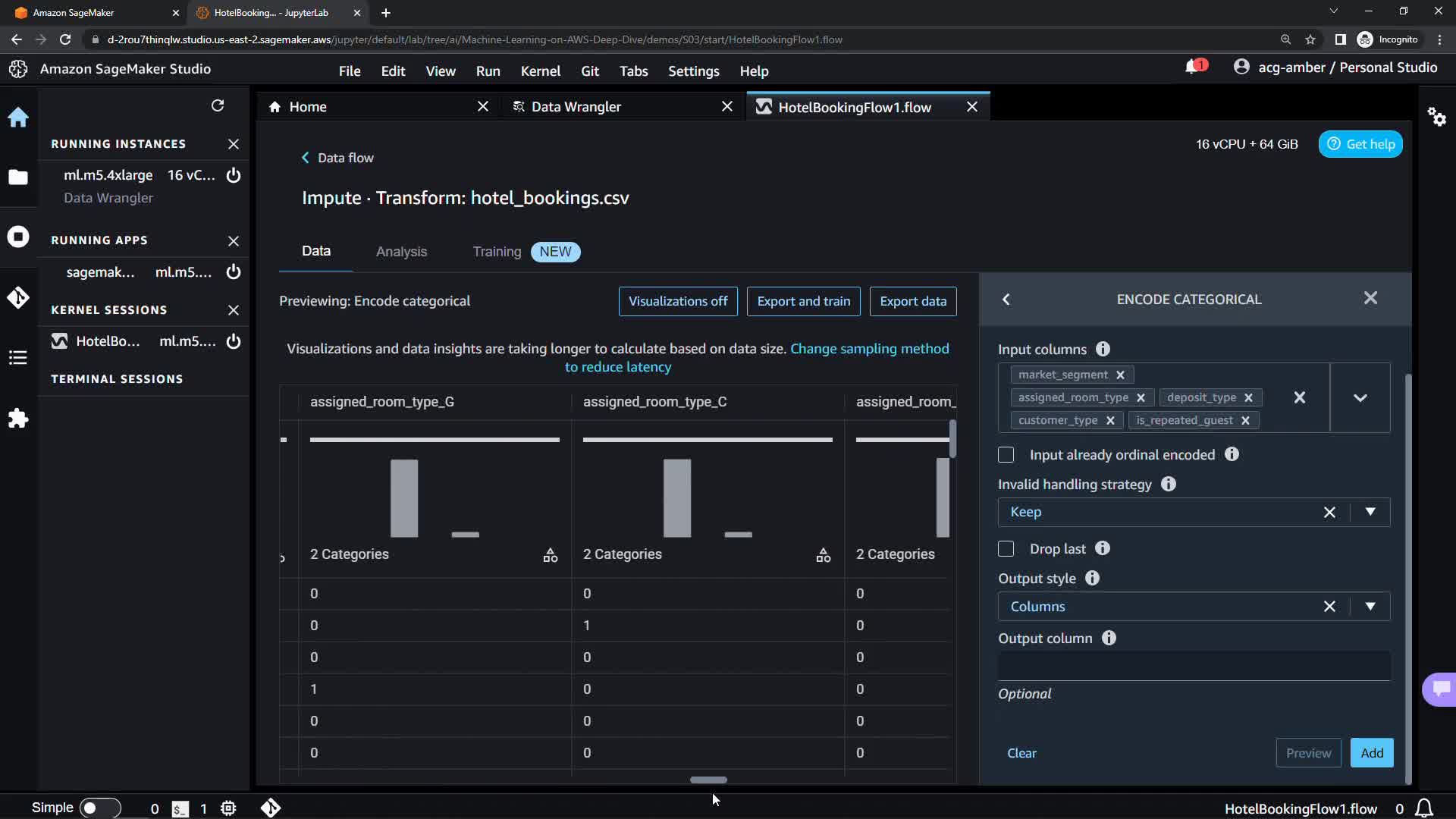Click the Export and train button
Image resolution: width=1456 pixels, height=819 pixels.
803,301
